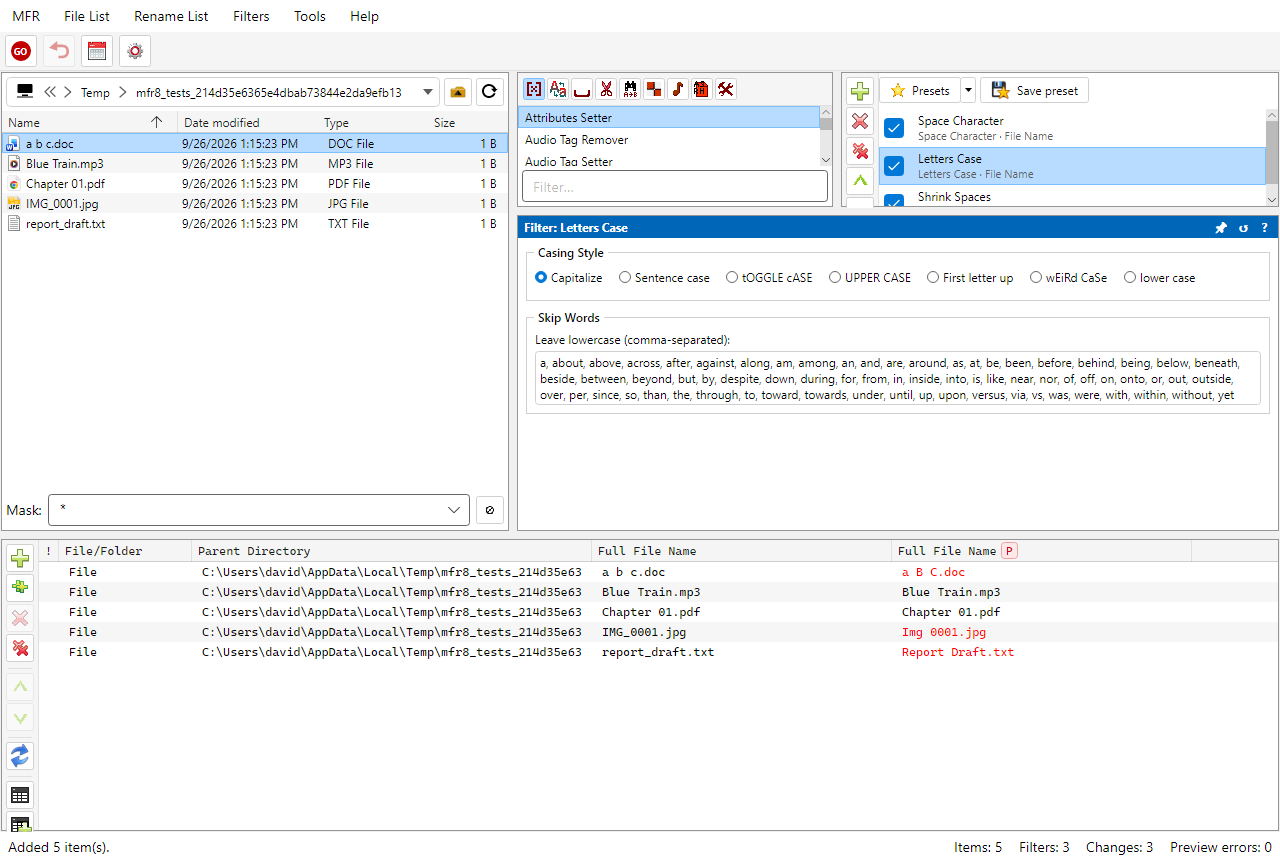Click the double red X beside the filter stack
Viewport: 1280px width, 860px height.
[x=859, y=152]
